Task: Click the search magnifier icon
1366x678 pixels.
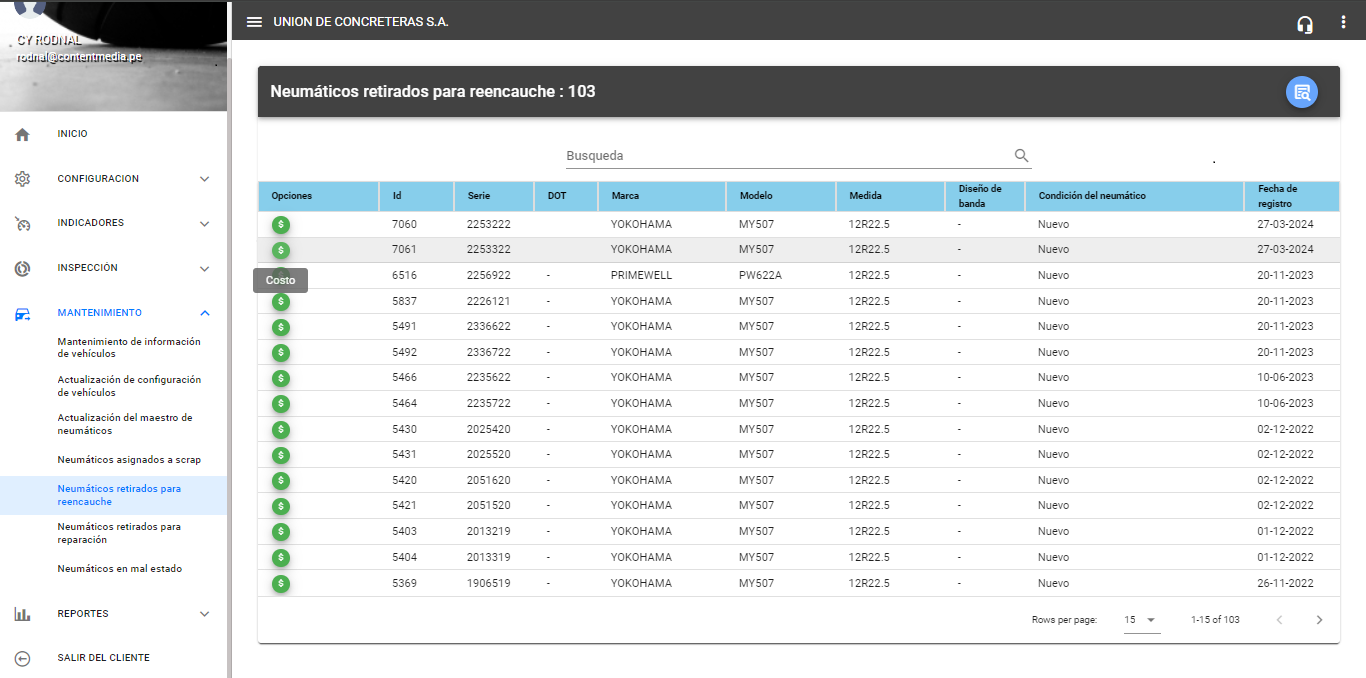Action: click(x=1021, y=156)
